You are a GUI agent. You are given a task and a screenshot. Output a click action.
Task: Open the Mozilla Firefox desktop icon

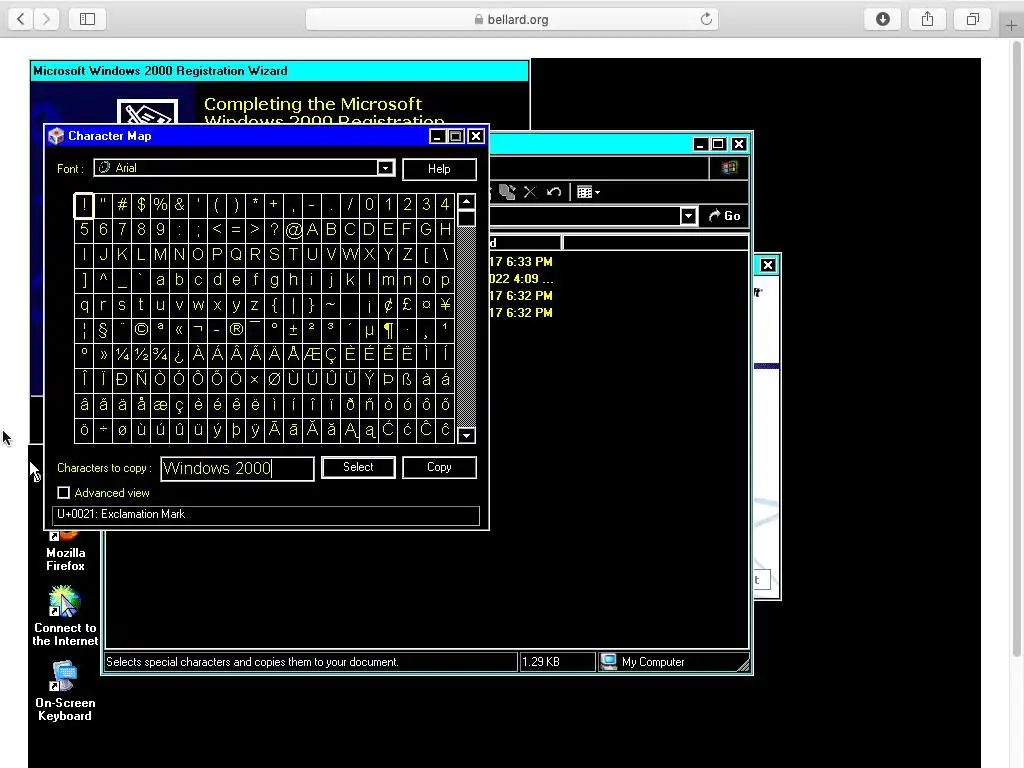pos(65,552)
